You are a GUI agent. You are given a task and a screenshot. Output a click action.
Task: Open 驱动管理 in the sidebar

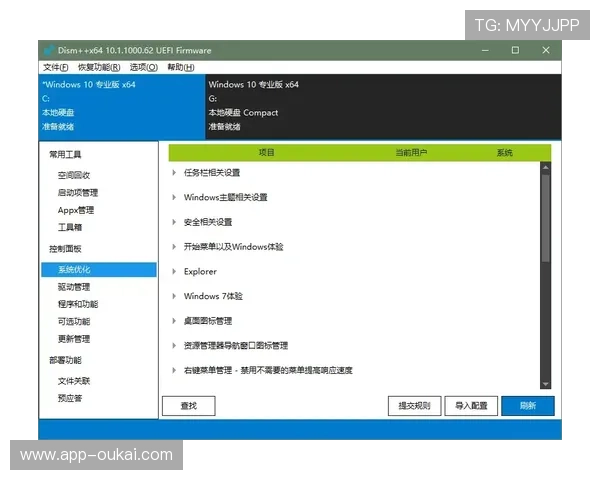(x=74, y=287)
